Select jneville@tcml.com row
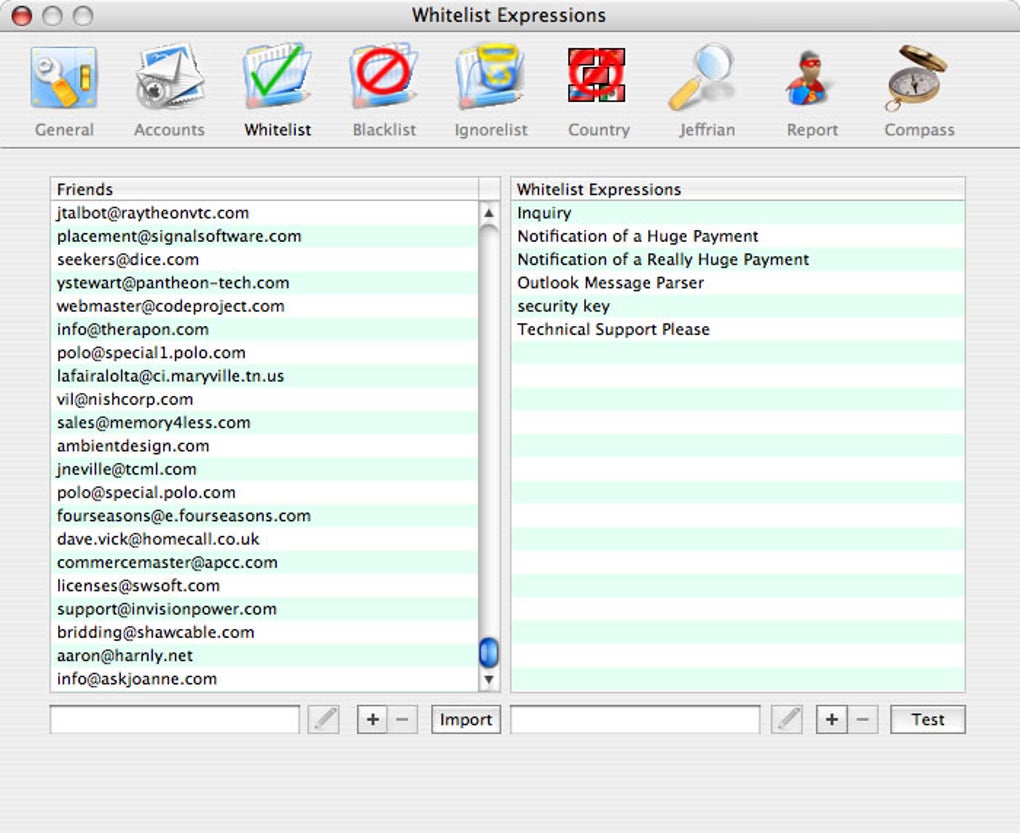 coord(264,469)
